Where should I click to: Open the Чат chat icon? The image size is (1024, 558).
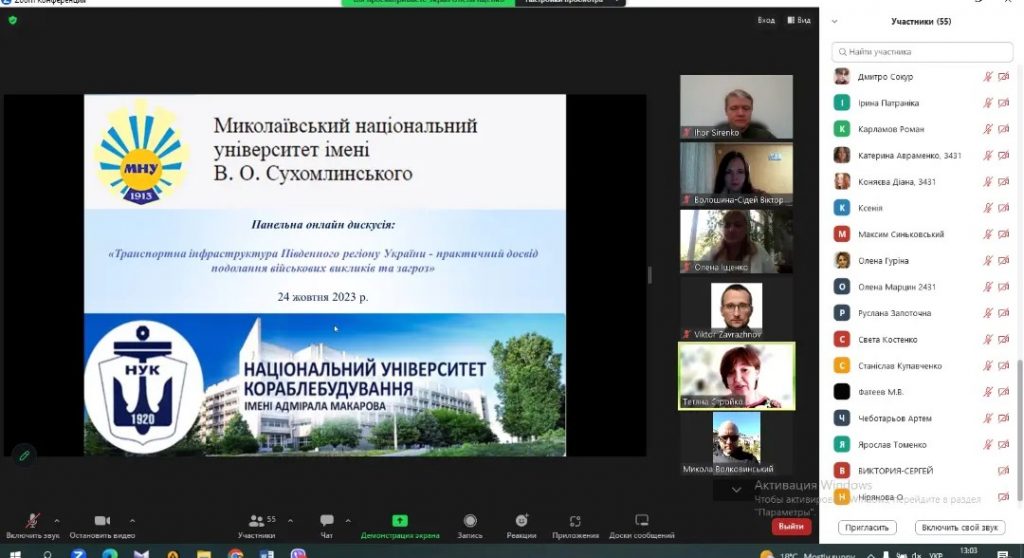tap(326, 521)
